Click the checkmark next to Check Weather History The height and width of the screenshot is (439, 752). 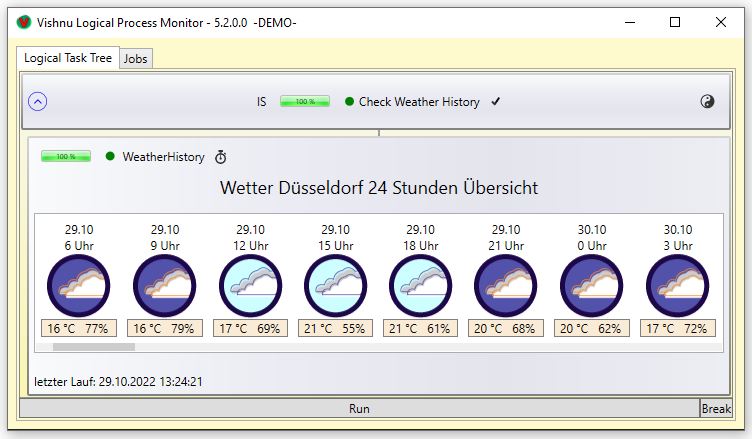coord(495,102)
